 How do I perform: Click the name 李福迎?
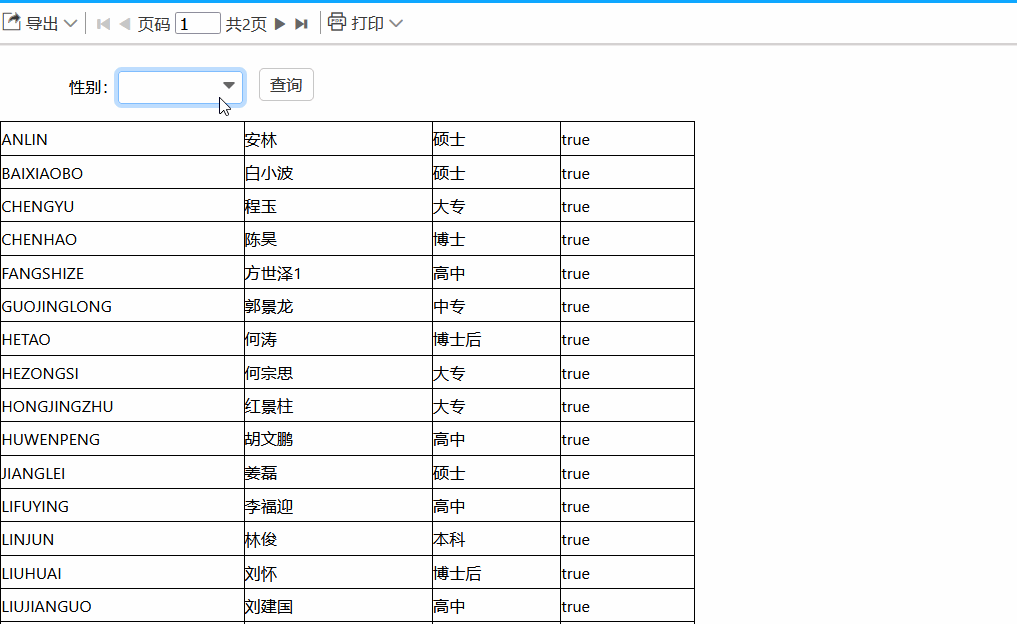point(269,506)
